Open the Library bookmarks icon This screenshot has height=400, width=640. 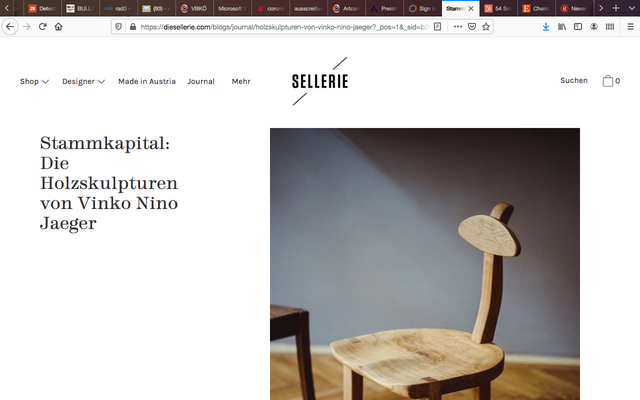[562, 27]
